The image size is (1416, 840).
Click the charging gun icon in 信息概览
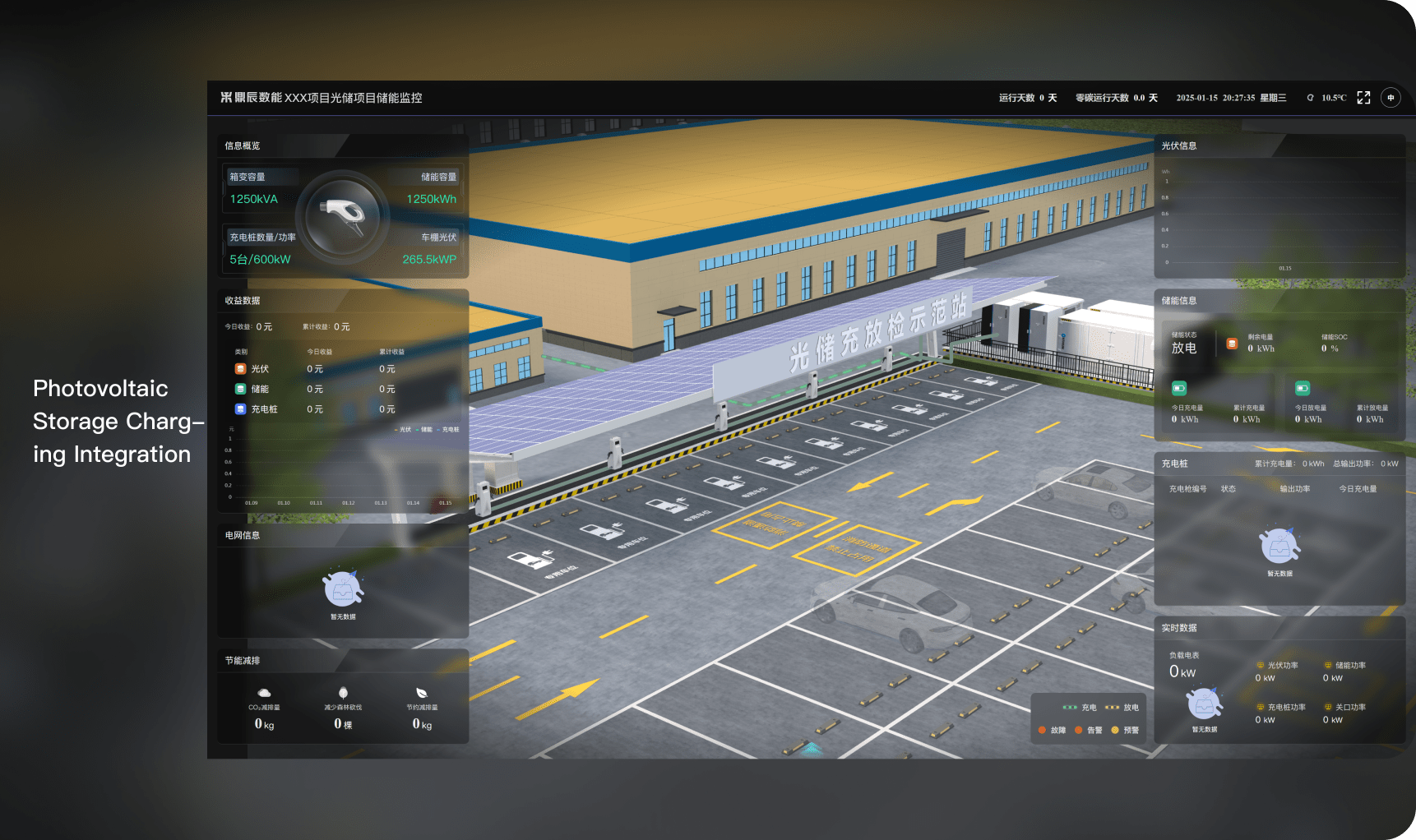pyautogui.click(x=343, y=214)
